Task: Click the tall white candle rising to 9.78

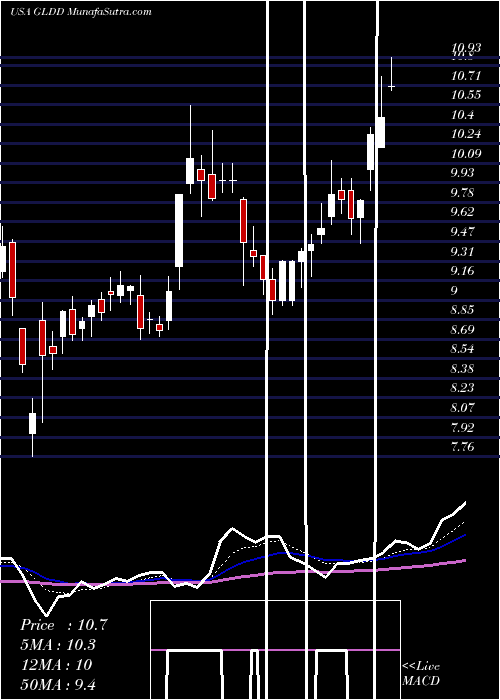Action: 179,230
